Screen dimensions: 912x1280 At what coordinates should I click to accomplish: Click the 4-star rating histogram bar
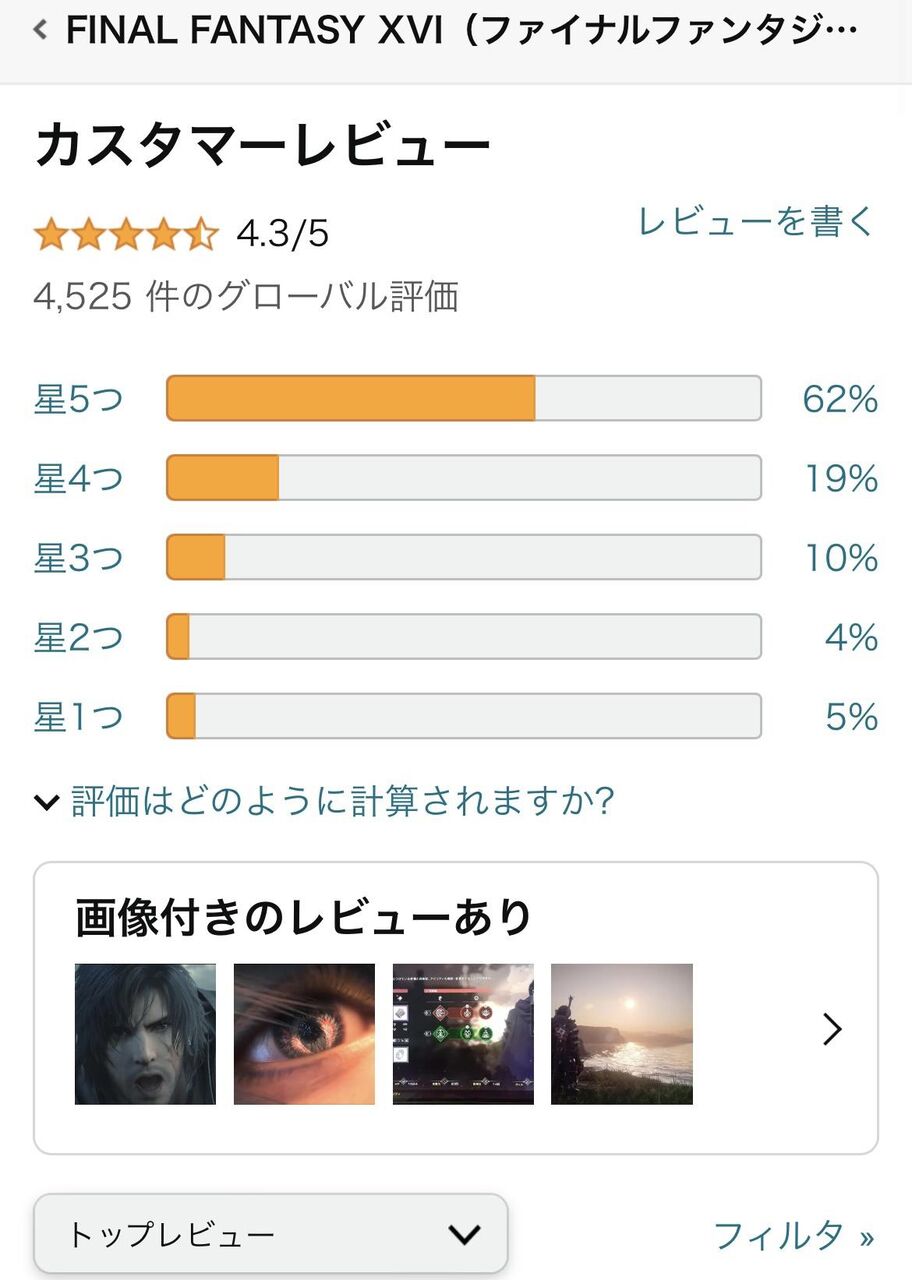[x=463, y=478]
